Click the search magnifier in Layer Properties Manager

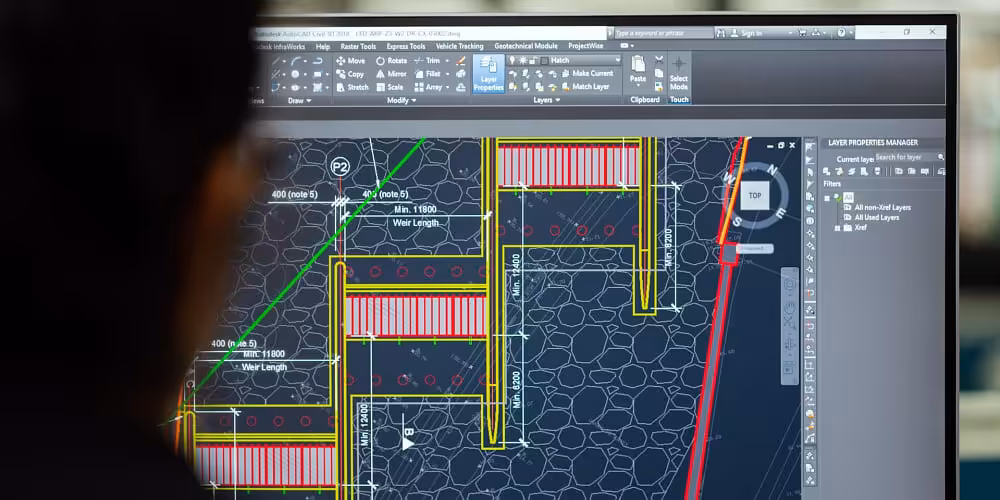(x=940, y=157)
